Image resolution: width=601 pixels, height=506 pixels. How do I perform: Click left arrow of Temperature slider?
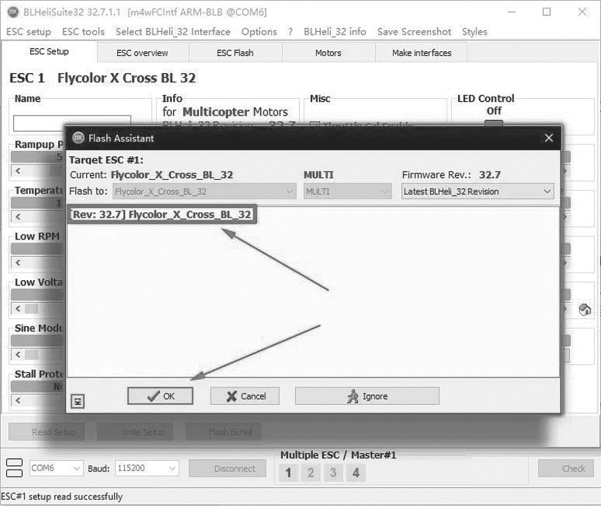(x=18, y=217)
